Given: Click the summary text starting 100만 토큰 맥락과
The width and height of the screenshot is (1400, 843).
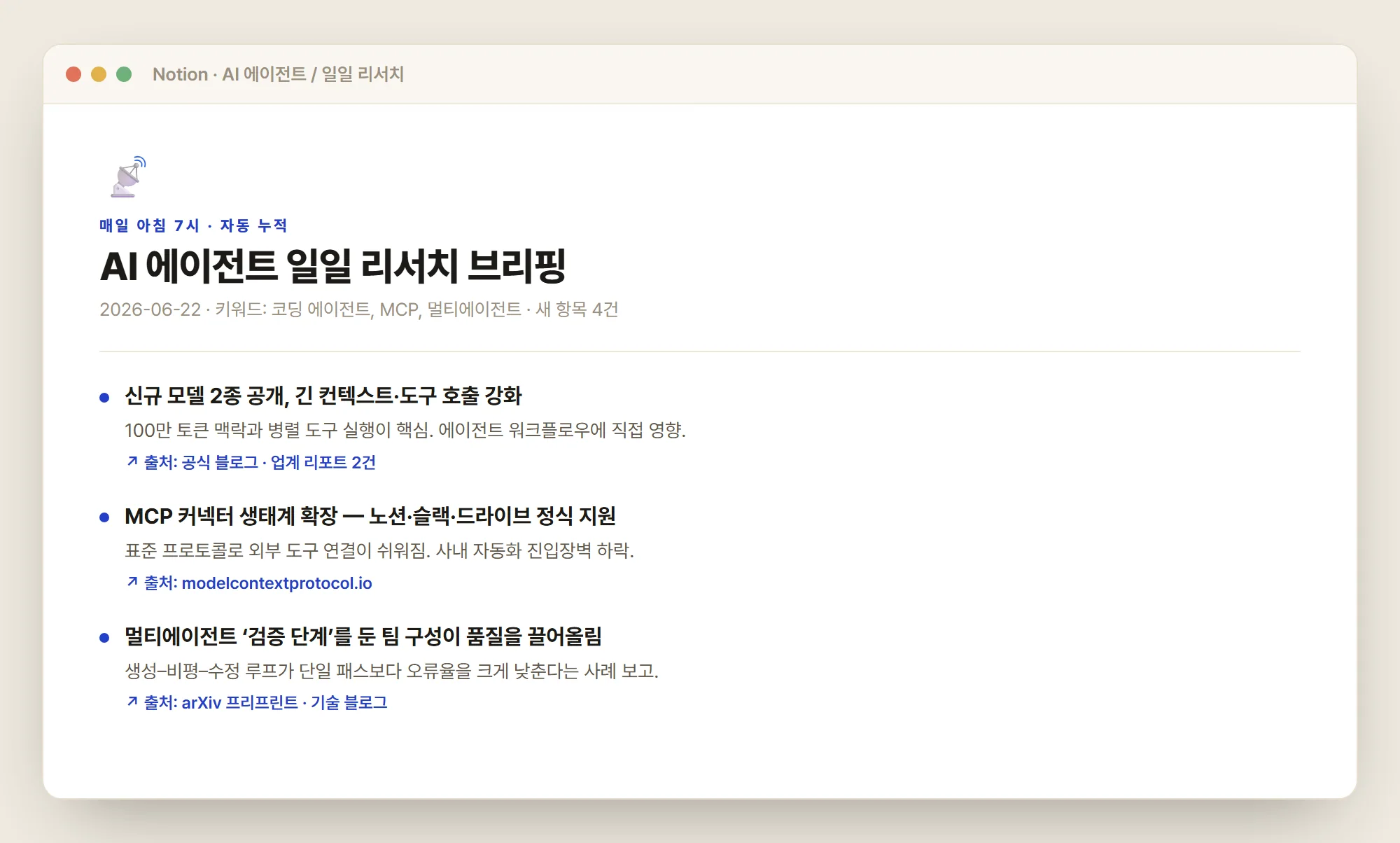Looking at the screenshot, I should (x=405, y=430).
